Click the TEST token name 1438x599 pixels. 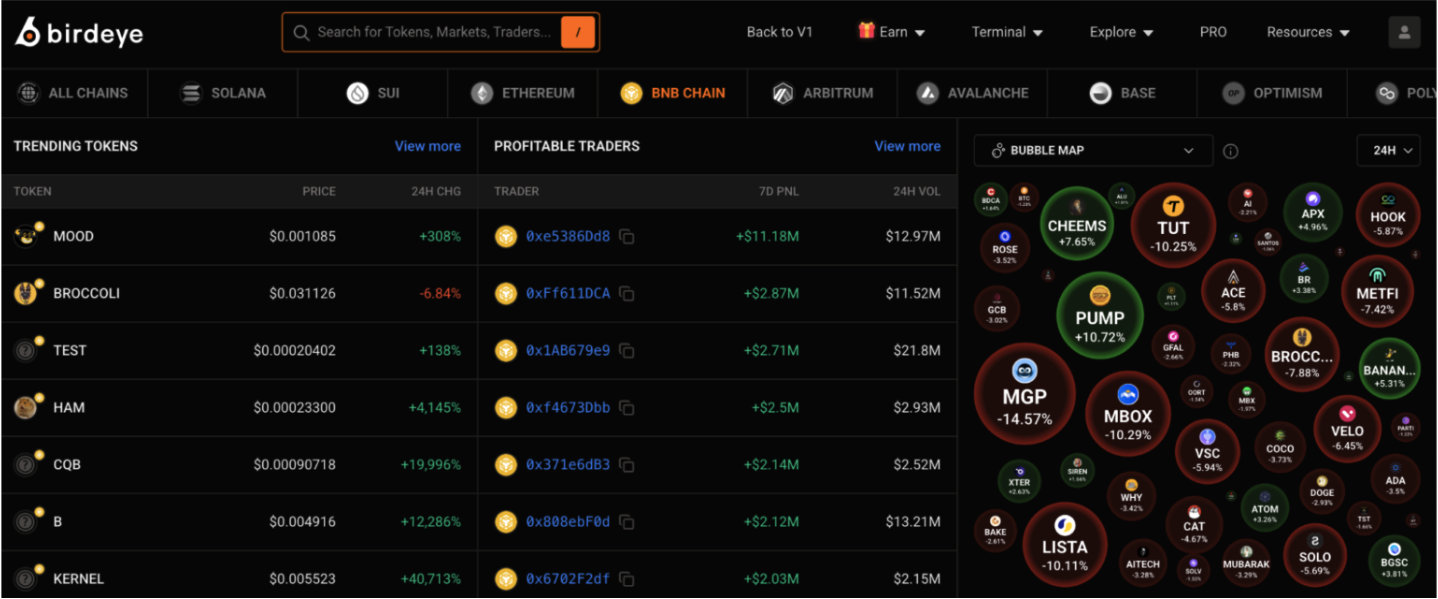click(x=70, y=351)
